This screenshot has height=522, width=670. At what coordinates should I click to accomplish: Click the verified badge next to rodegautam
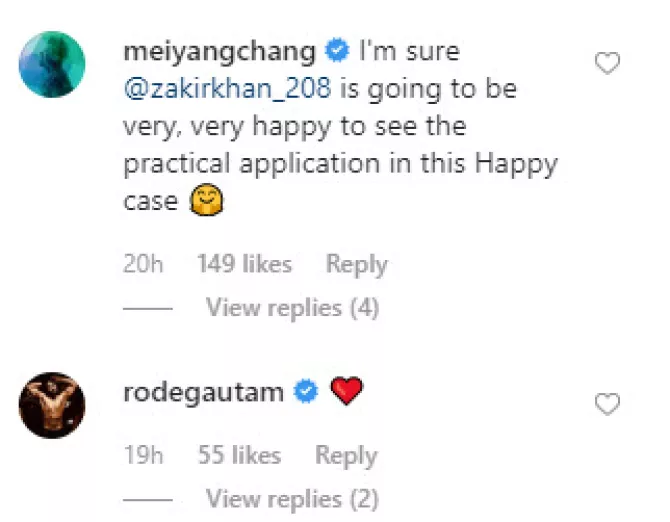tap(307, 393)
